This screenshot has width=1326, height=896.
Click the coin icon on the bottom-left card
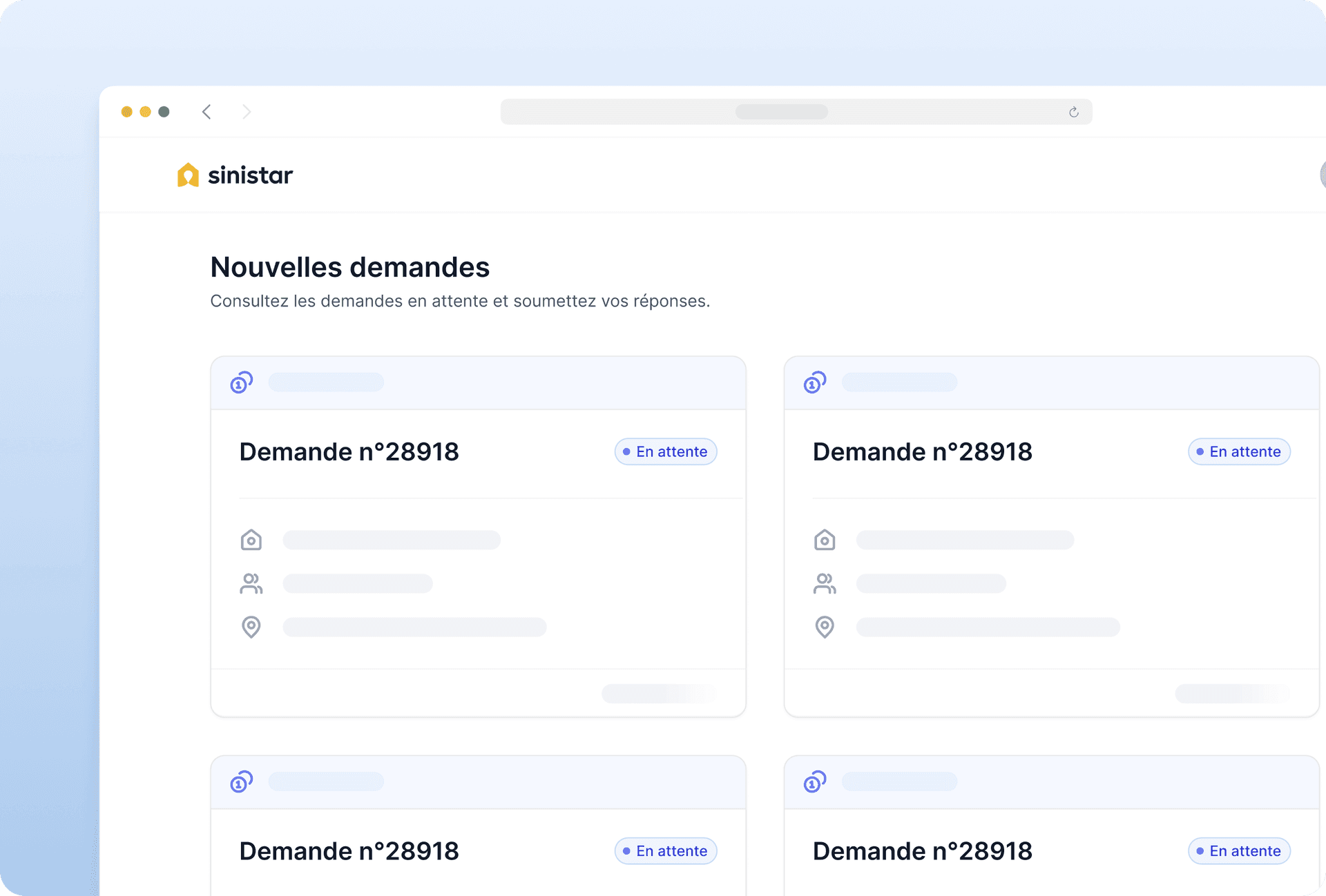tap(240, 782)
